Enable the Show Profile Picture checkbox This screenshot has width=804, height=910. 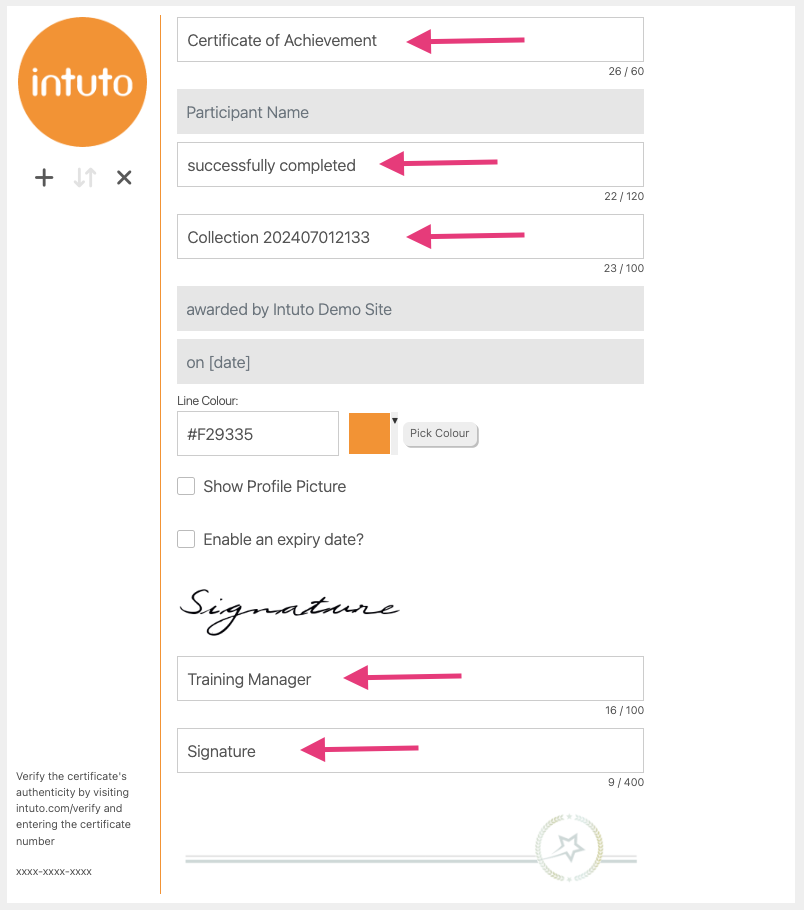click(186, 487)
